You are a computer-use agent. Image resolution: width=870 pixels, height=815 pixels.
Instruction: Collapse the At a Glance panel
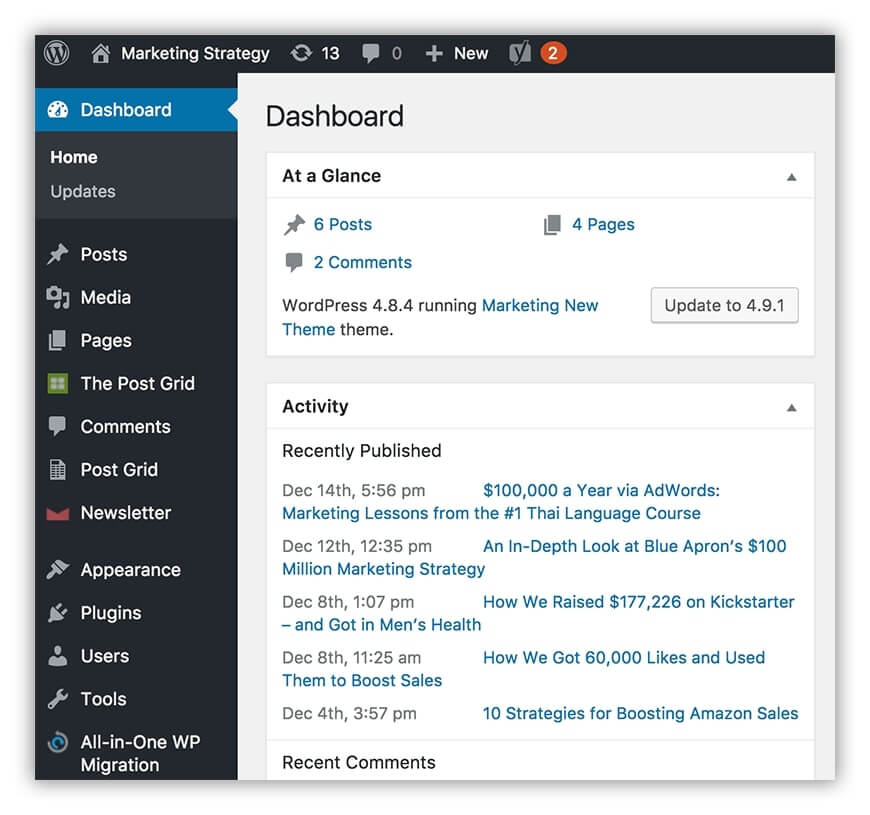(792, 177)
